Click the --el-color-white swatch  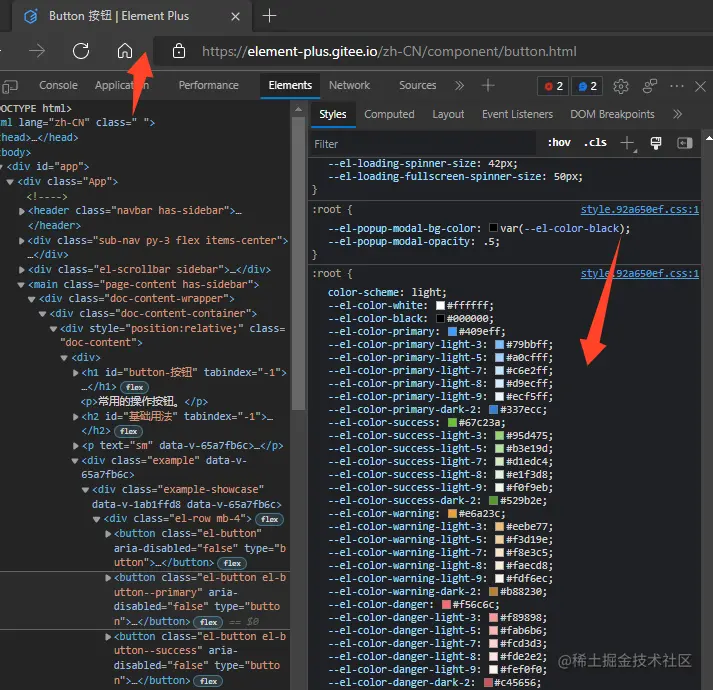tap(440, 306)
